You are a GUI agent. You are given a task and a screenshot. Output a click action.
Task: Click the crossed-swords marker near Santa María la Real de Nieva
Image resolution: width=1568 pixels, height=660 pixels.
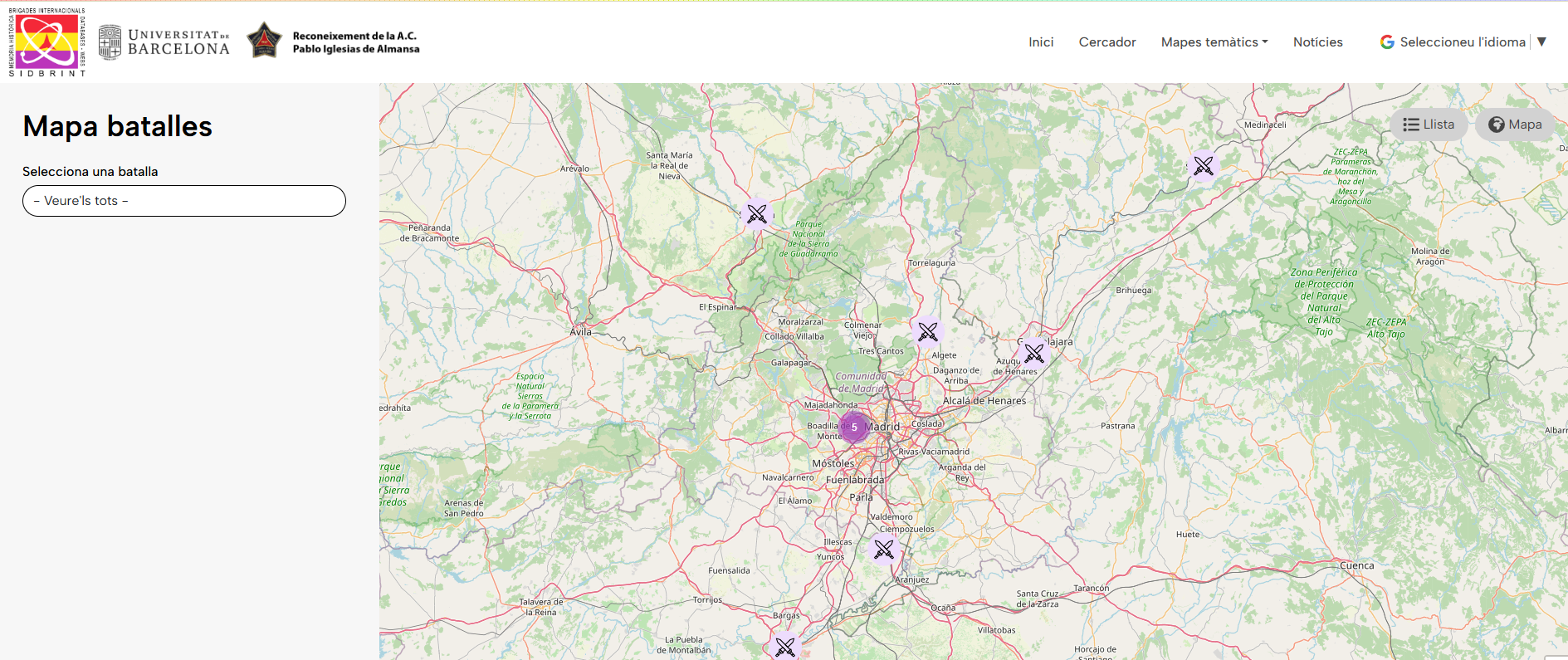coord(756,214)
